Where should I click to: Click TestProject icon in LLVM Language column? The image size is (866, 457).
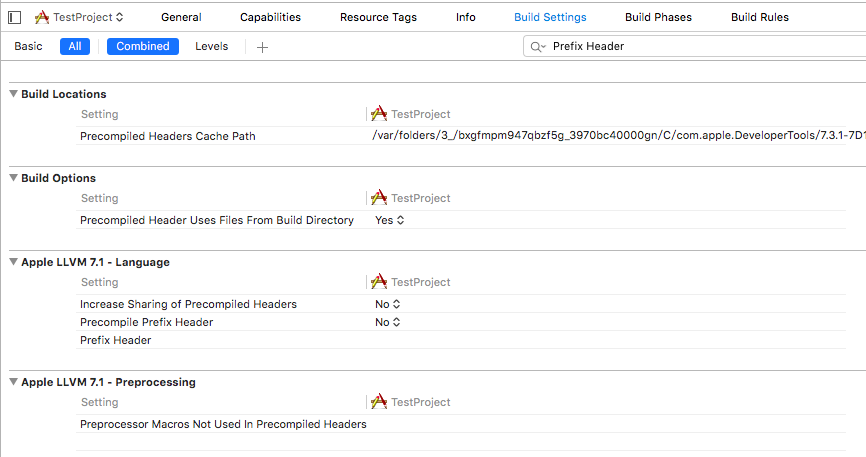[379, 282]
